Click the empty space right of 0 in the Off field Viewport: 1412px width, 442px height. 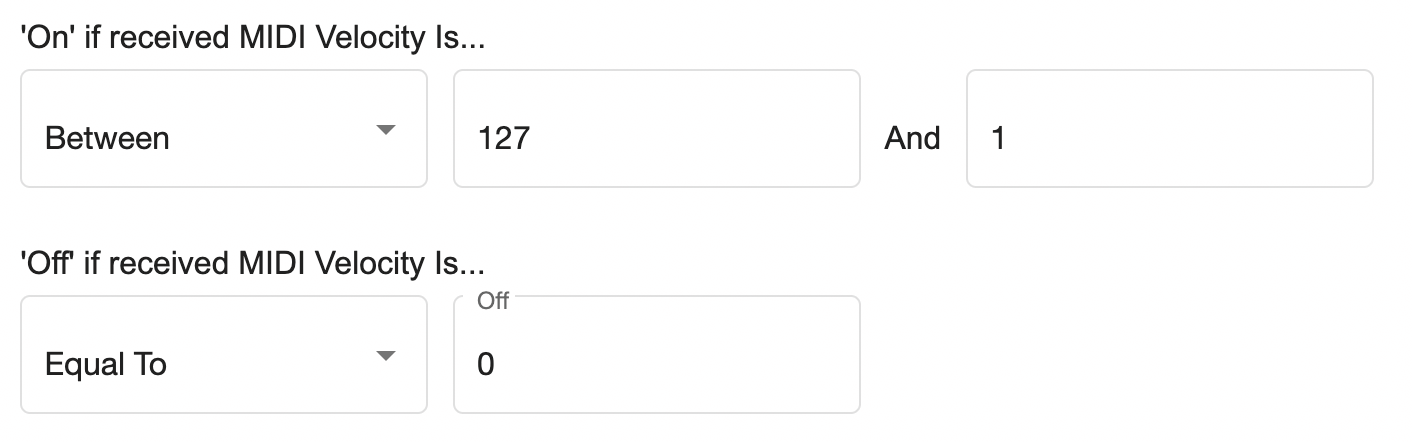click(680, 364)
